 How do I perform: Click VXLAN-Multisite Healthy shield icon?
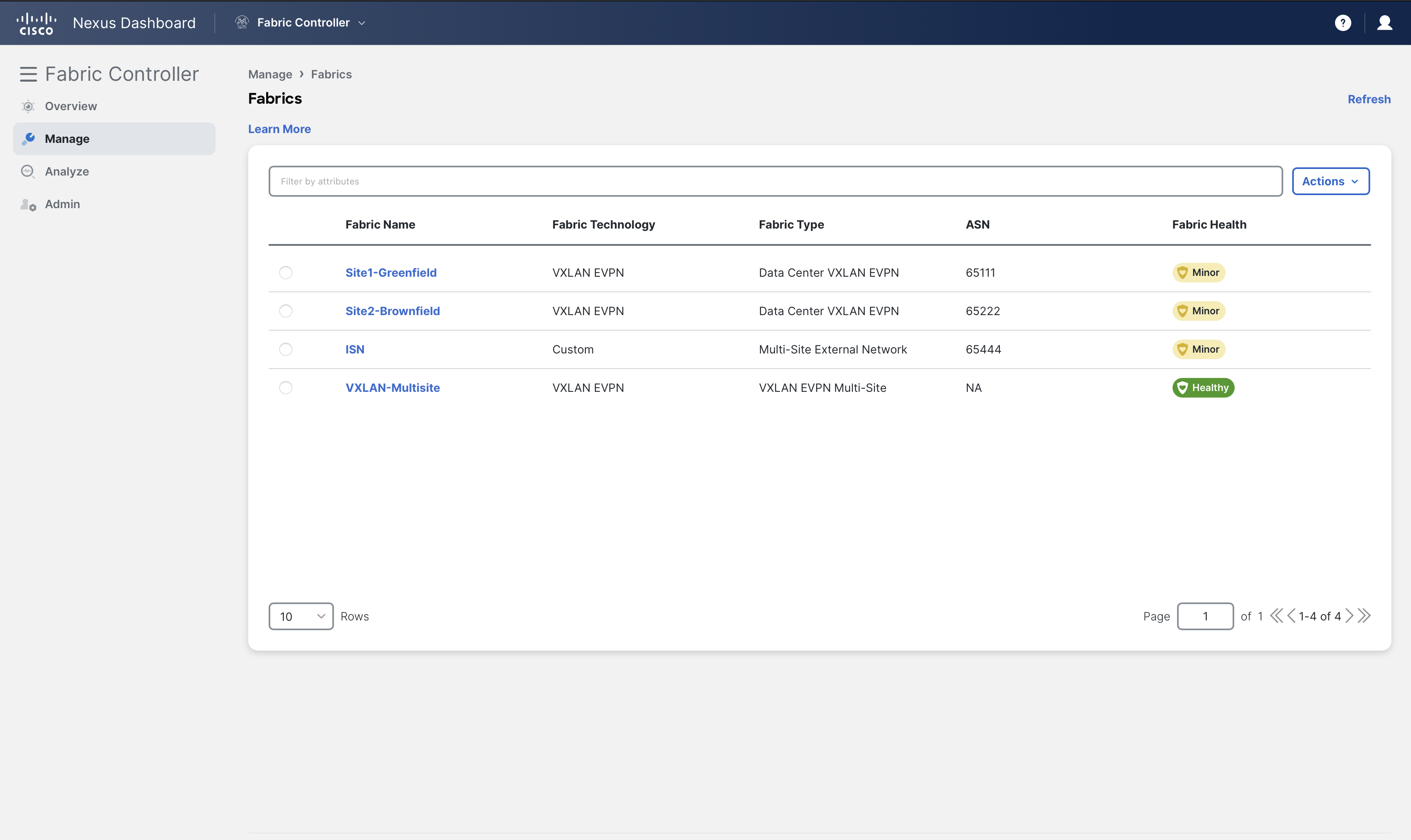[x=1182, y=388]
